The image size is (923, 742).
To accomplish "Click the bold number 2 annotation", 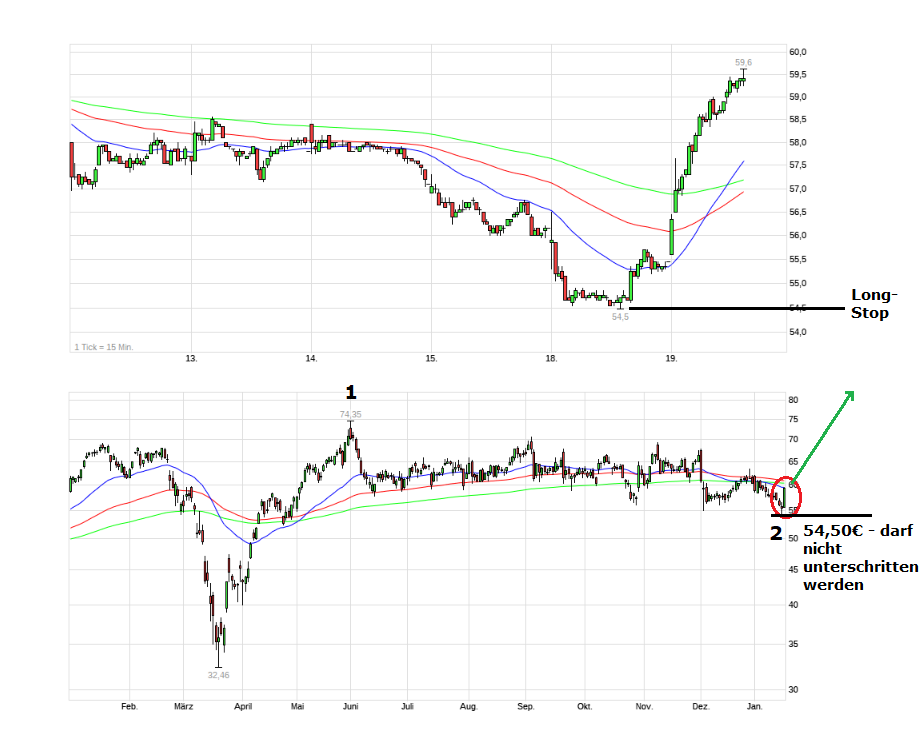I will click(775, 534).
